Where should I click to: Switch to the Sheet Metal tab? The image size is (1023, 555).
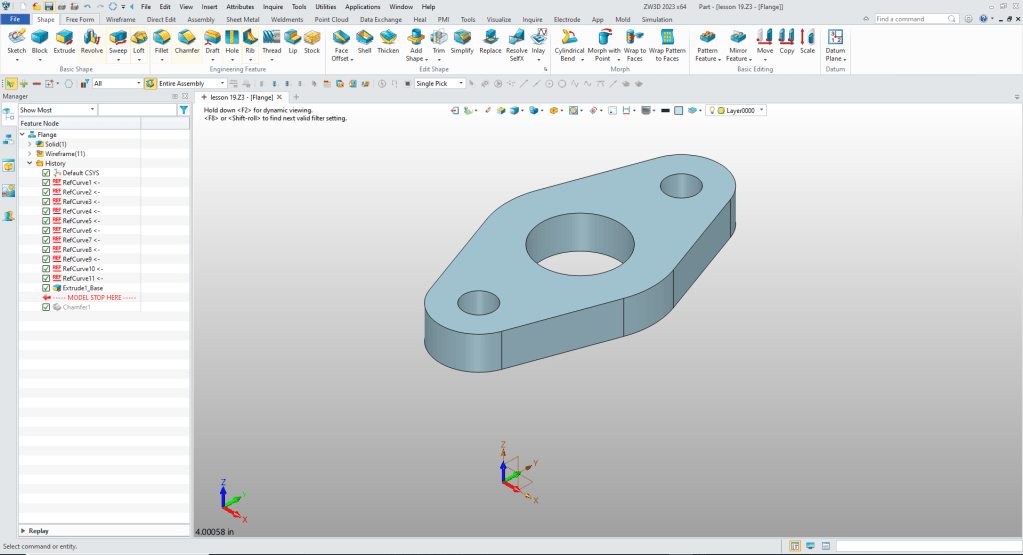click(x=241, y=19)
